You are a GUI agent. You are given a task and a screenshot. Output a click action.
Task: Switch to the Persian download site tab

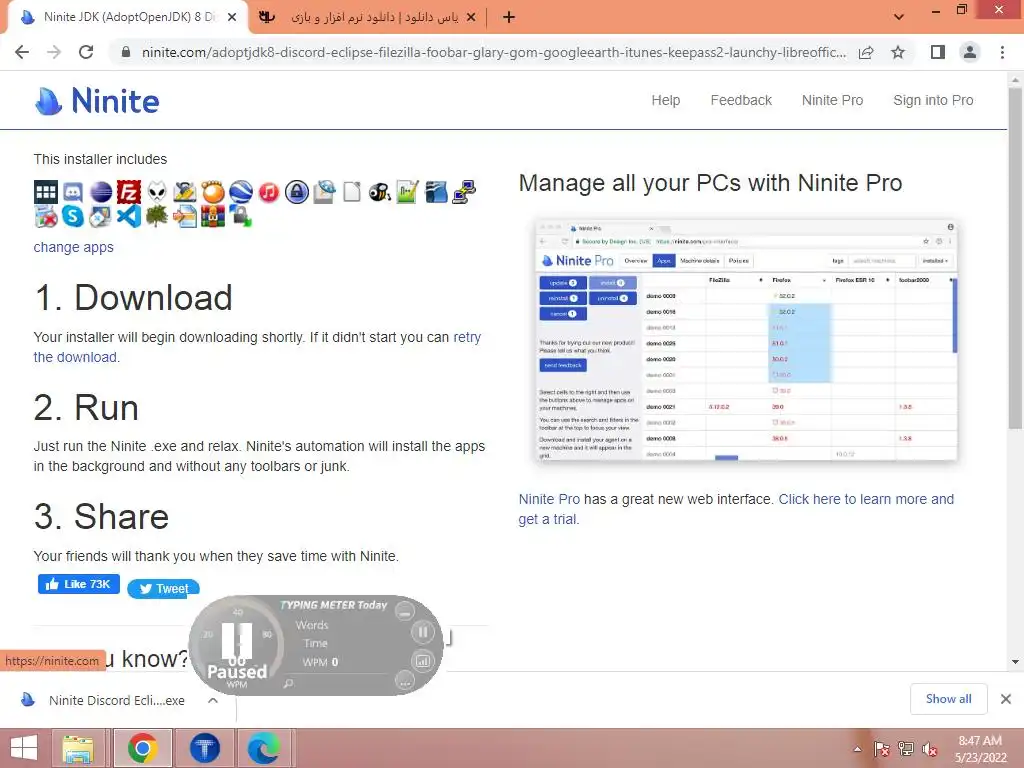click(367, 17)
